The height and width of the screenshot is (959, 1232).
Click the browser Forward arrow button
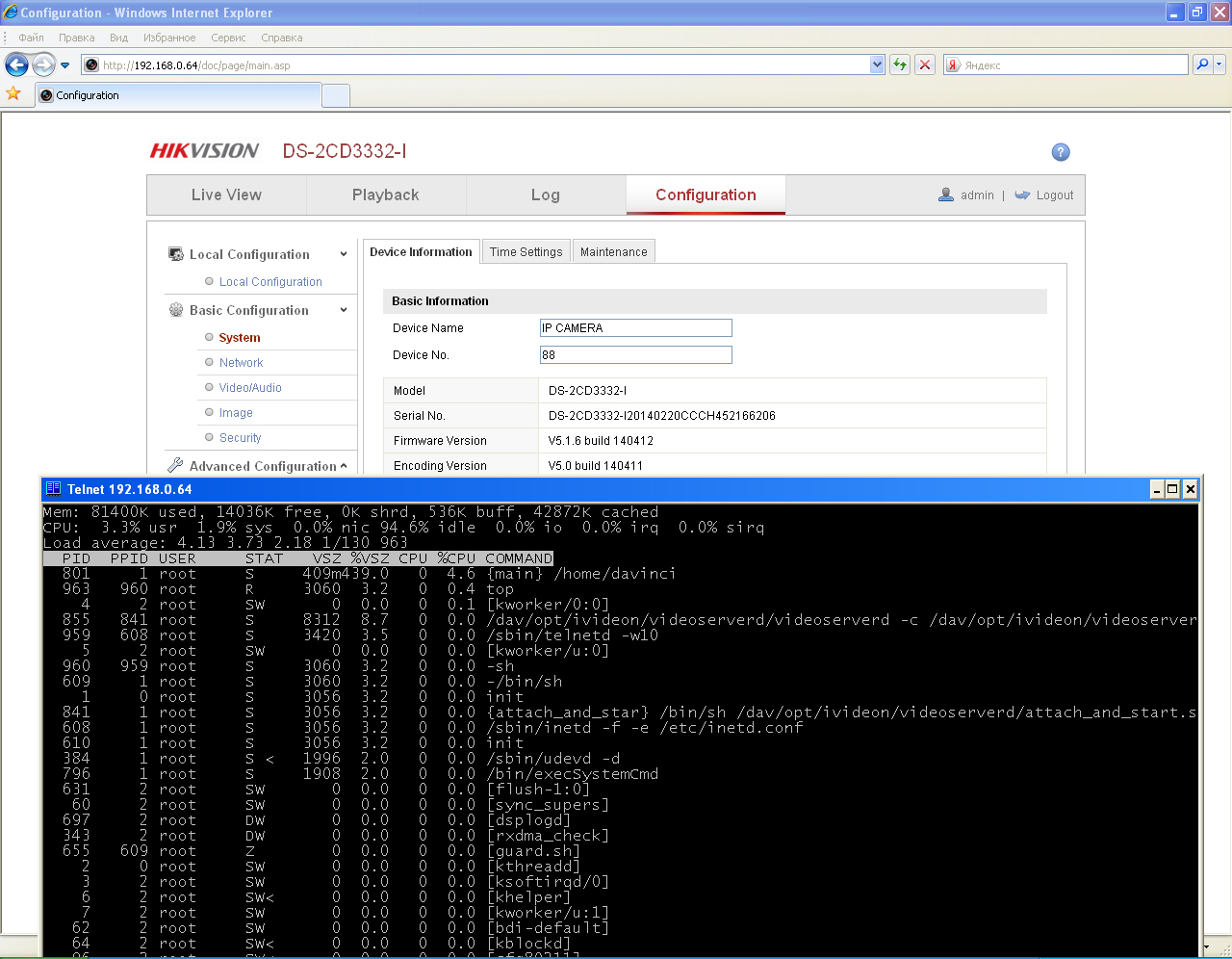[x=43, y=65]
